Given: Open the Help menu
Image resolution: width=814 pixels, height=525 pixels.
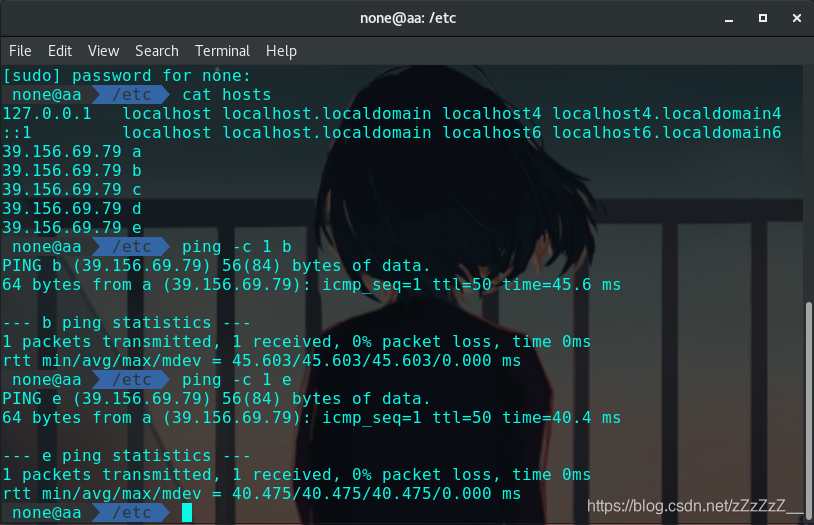Looking at the screenshot, I should pyautogui.click(x=281, y=51).
